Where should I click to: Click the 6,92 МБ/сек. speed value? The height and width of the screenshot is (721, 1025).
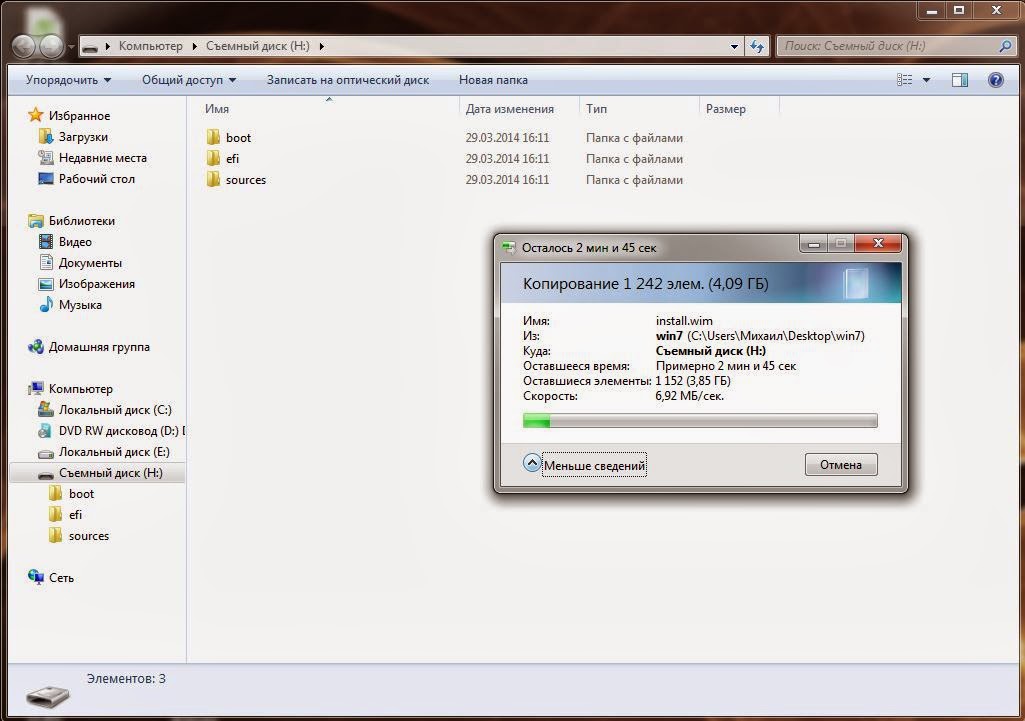pos(690,396)
